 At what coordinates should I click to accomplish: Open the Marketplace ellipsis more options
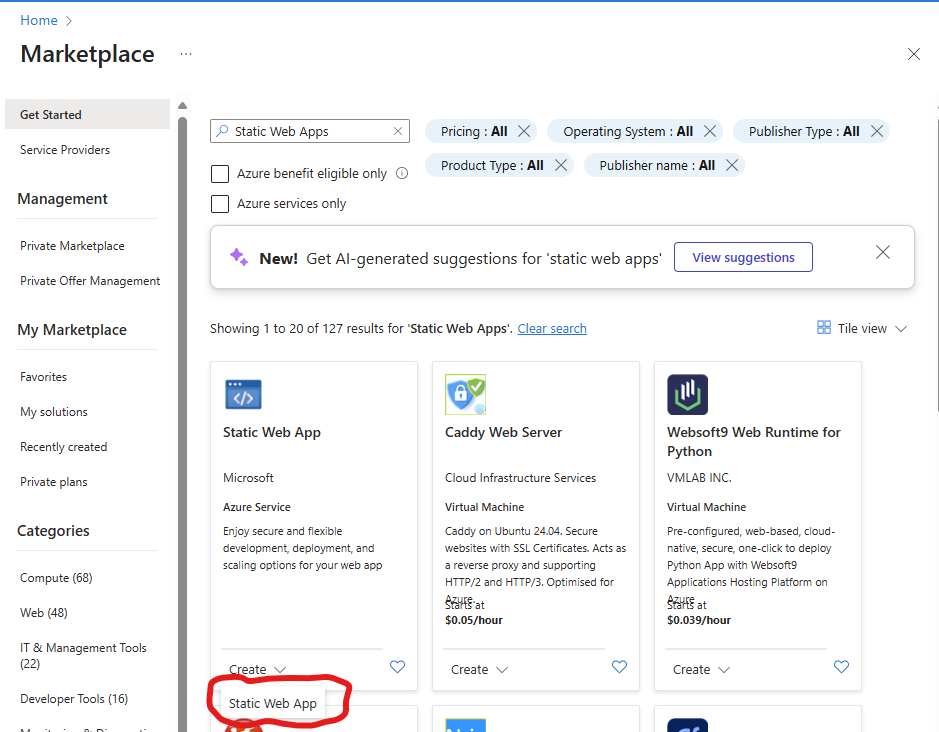click(x=186, y=54)
